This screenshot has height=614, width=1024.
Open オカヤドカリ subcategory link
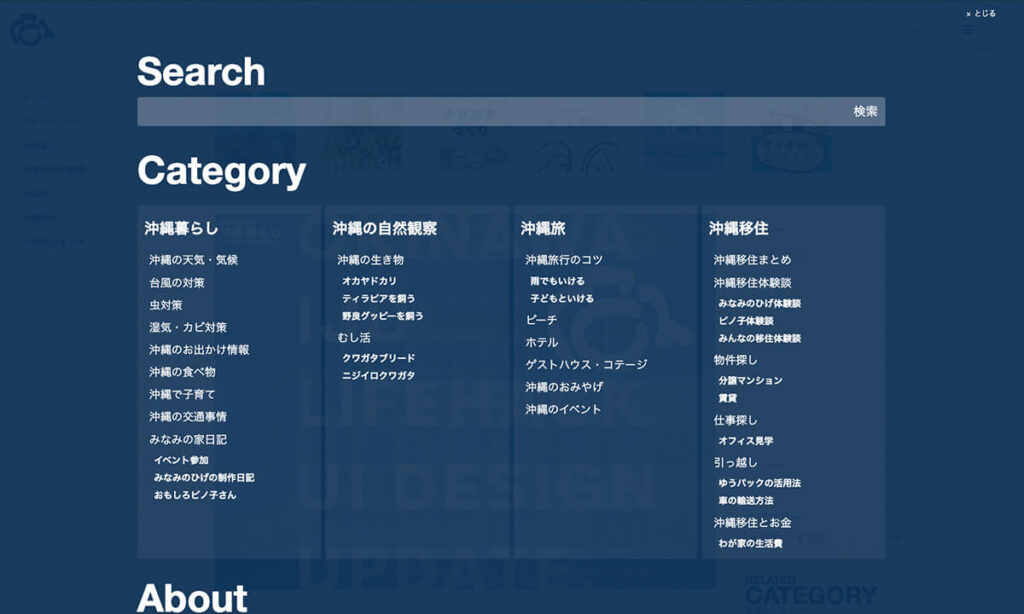pyautogui.click(x=369, y=282)
